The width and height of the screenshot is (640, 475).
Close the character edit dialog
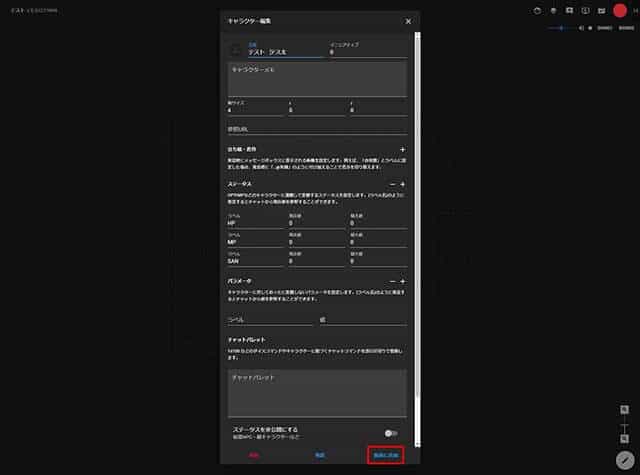tap(408, 21)
